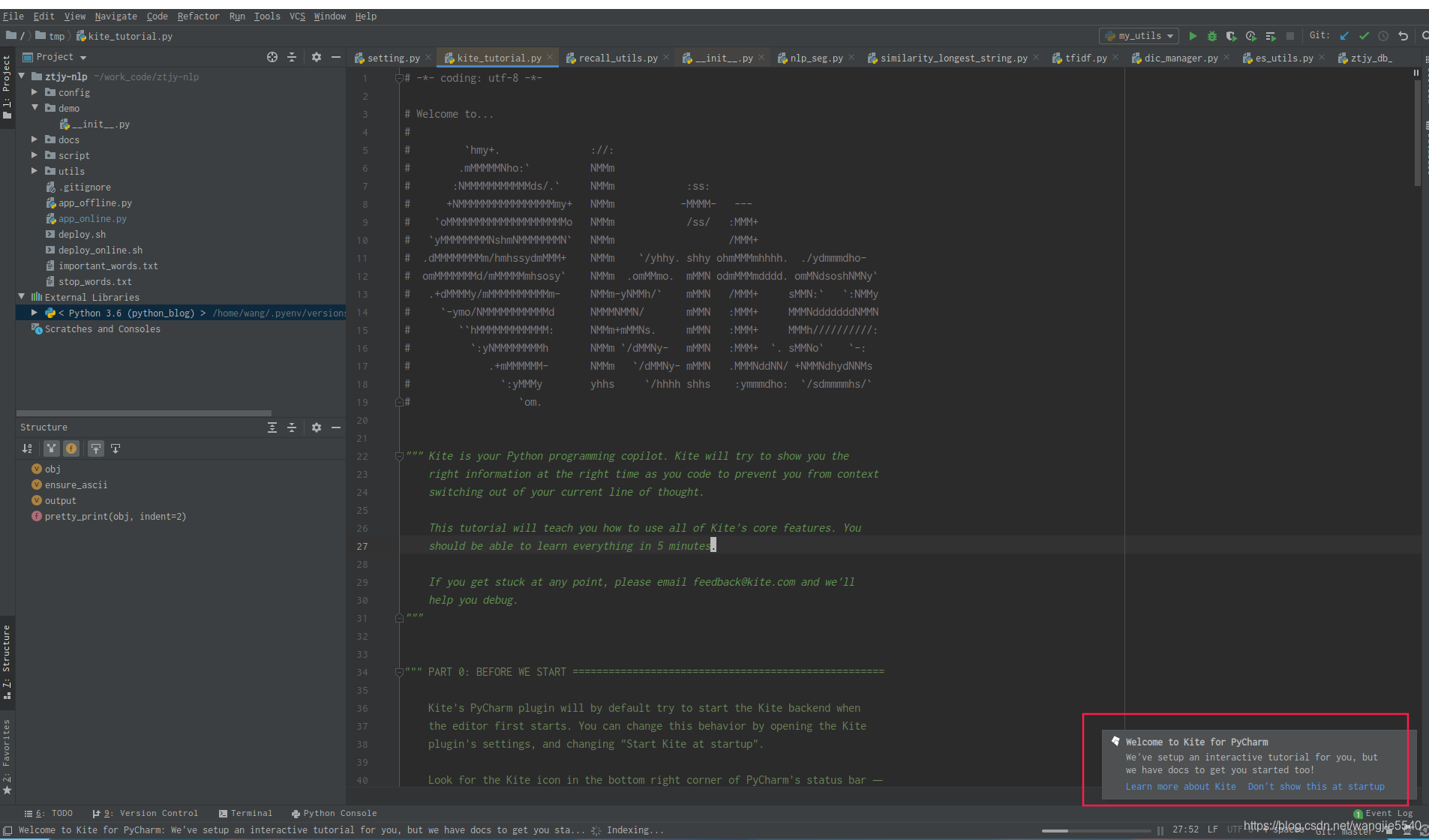Click the Project tree horizontal scrollbar

point(144,412)
